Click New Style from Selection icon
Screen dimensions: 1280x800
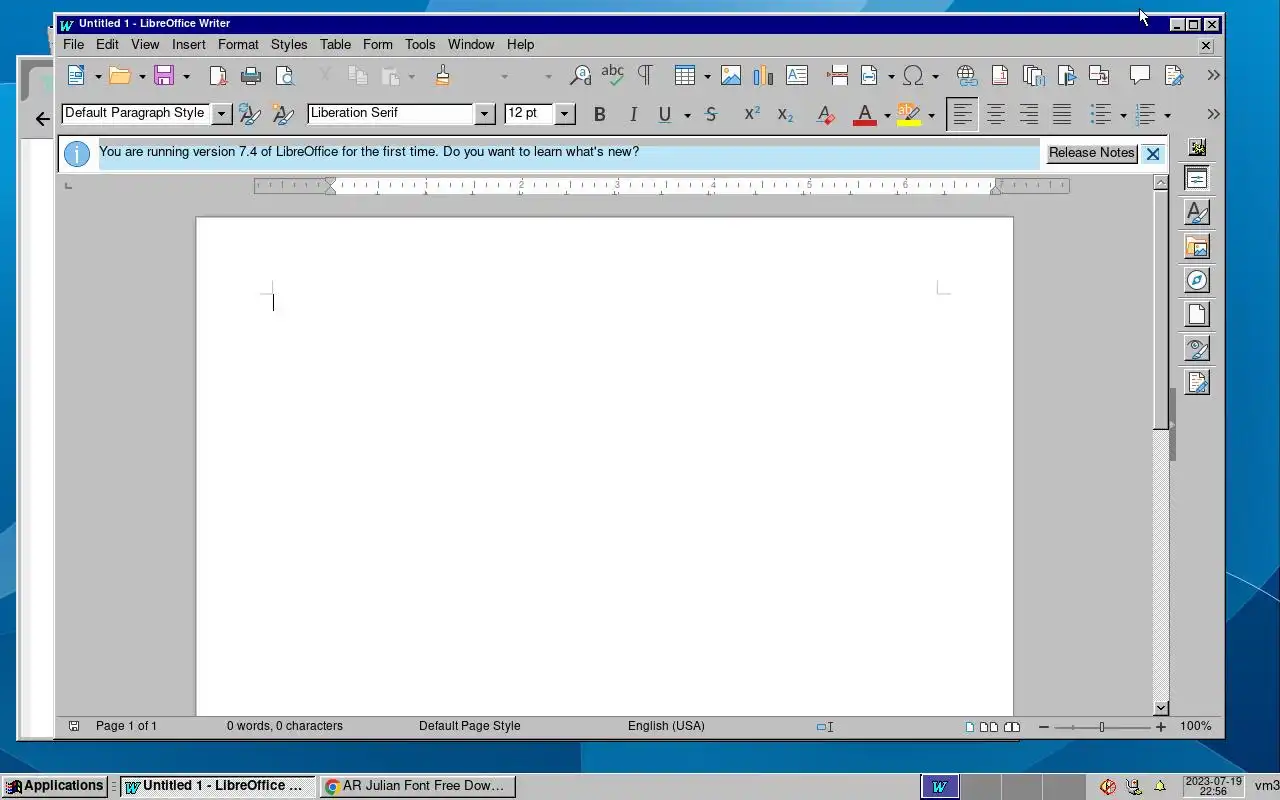point(283,114)
